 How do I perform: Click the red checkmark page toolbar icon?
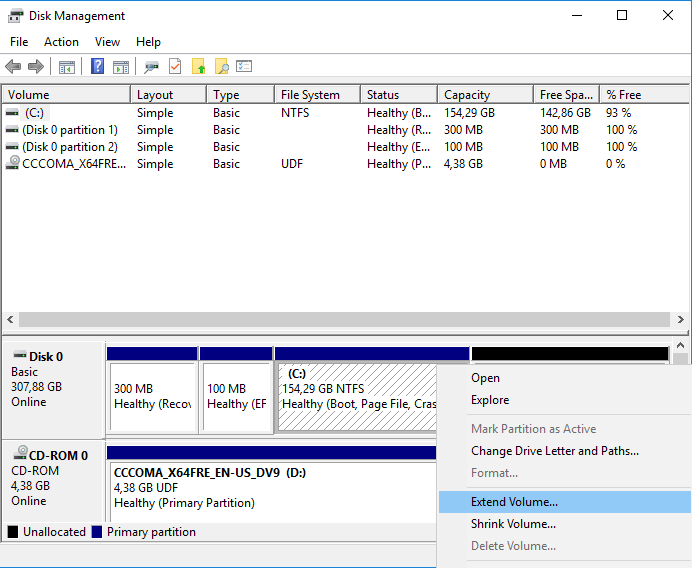175,67
